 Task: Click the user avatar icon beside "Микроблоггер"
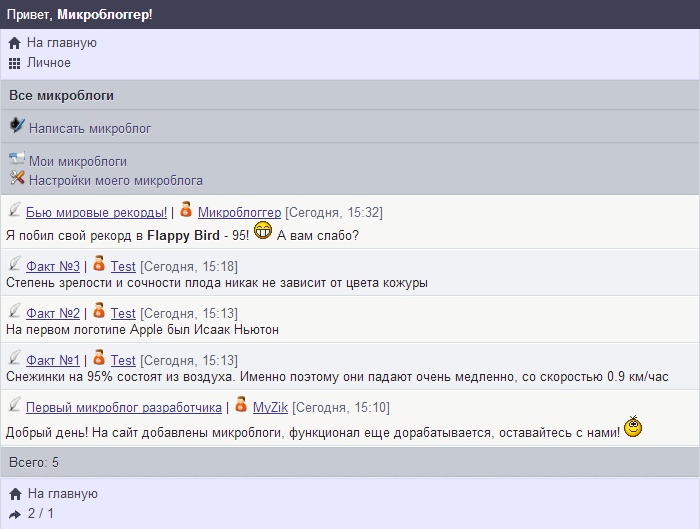(186, 209)
